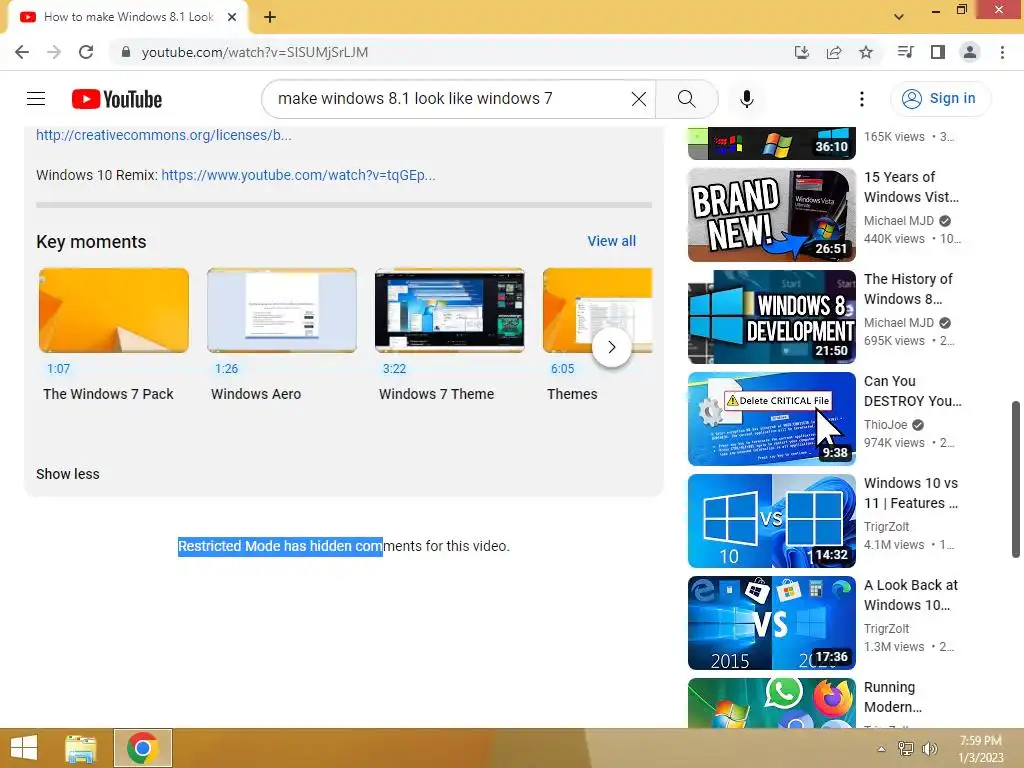Open Windows 10 vs 11 Features thumbnail
Image resolution: width=1024 pixels, height=768 pixels.
771,520
